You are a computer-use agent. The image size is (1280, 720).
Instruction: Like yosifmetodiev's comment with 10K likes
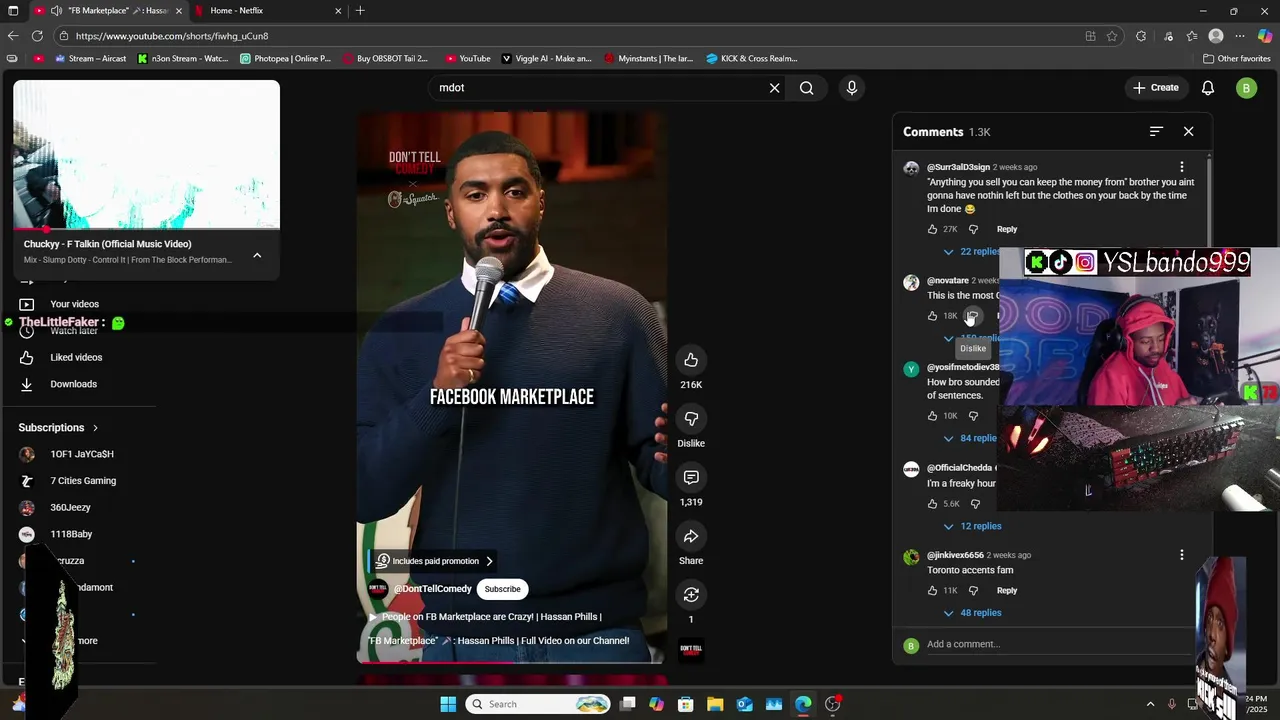pos(933,416)
